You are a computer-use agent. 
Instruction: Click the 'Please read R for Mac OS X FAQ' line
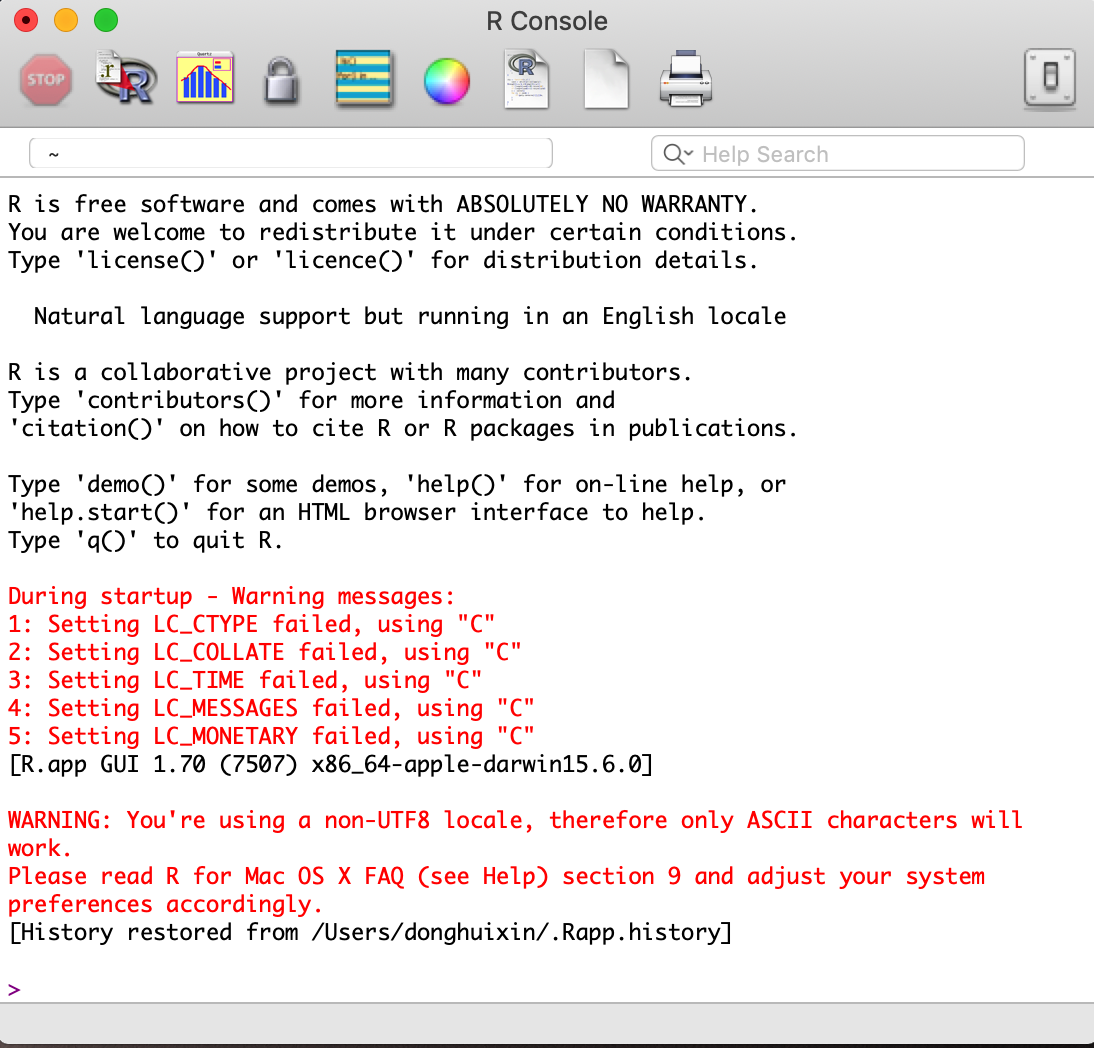497,877
